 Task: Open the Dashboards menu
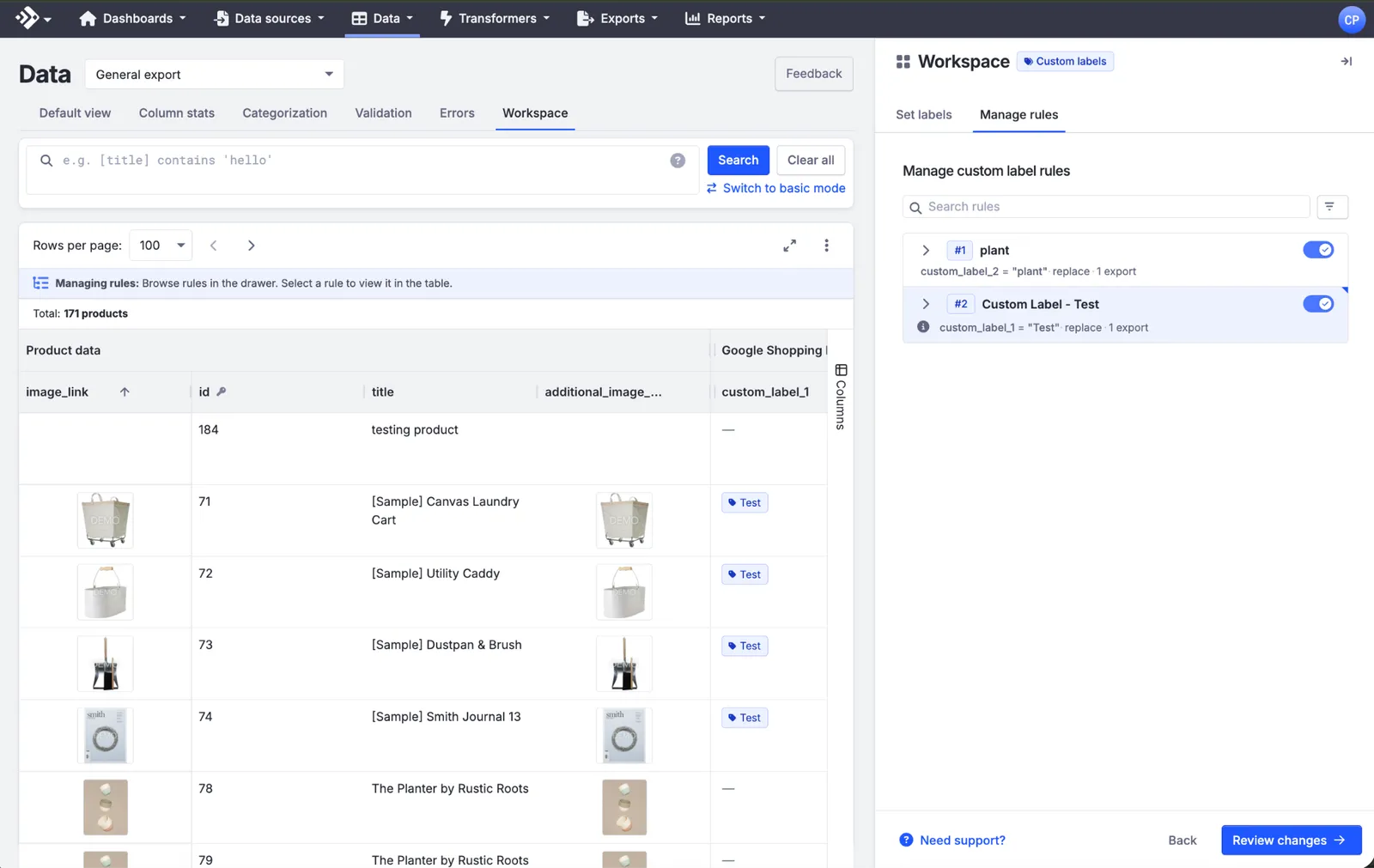(132, 19)
